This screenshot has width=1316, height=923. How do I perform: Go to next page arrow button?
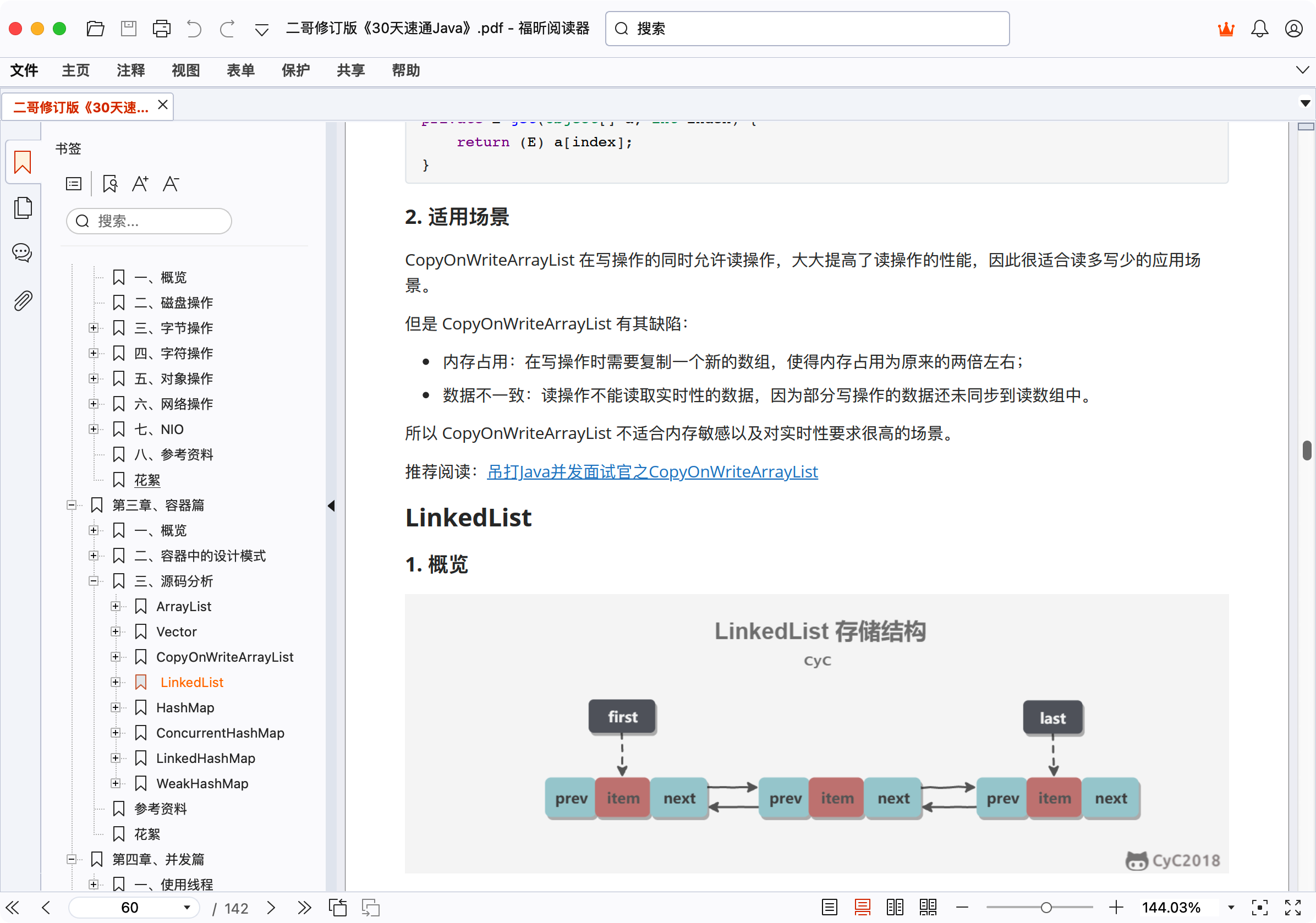271,908
